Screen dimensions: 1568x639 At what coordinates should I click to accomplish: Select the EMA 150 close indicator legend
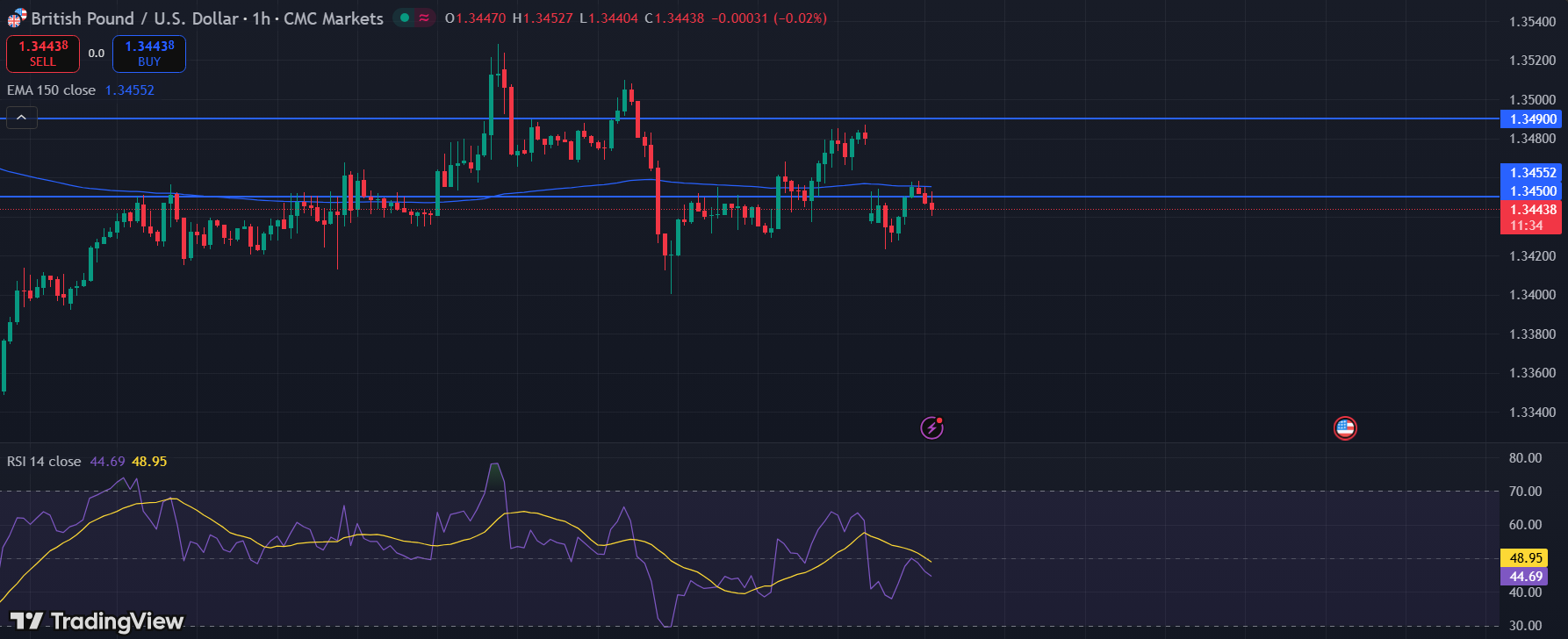52,90
